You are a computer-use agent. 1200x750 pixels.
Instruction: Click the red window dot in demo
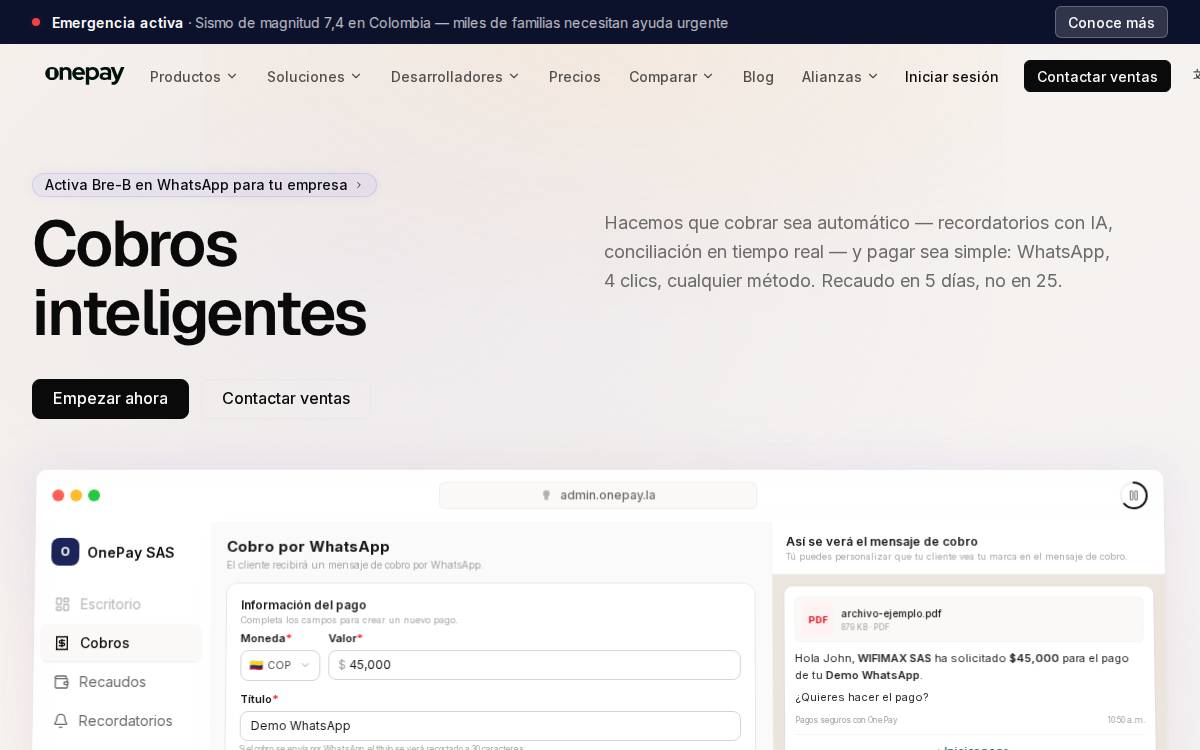58,495
